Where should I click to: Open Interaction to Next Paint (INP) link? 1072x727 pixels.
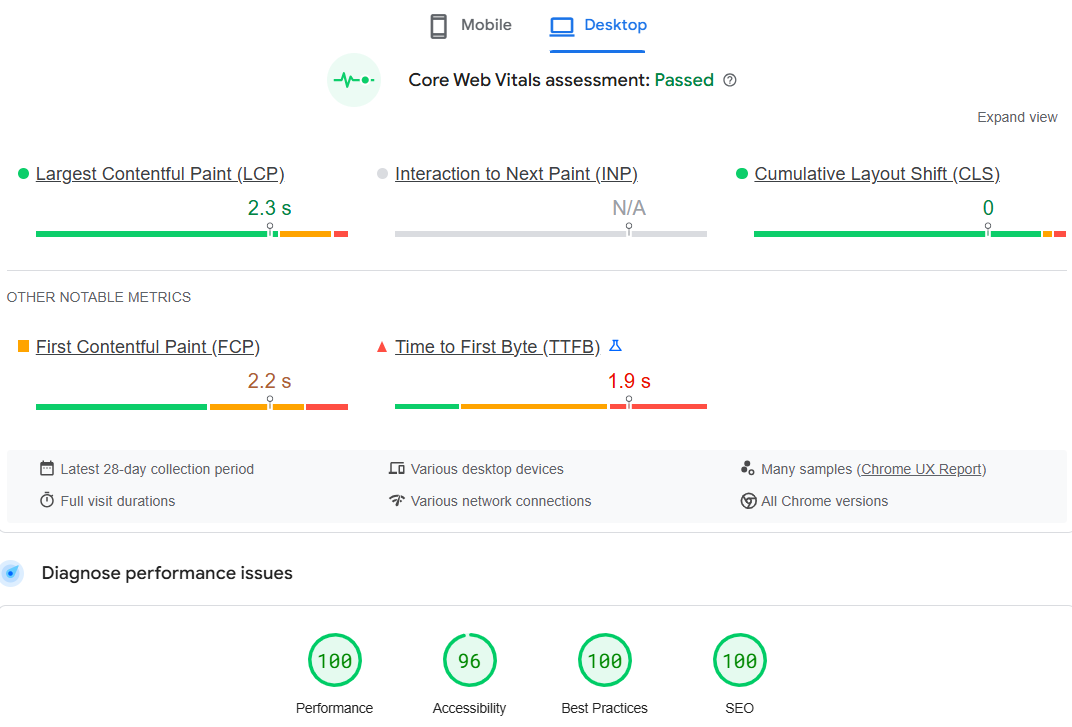tap(516, 174)
